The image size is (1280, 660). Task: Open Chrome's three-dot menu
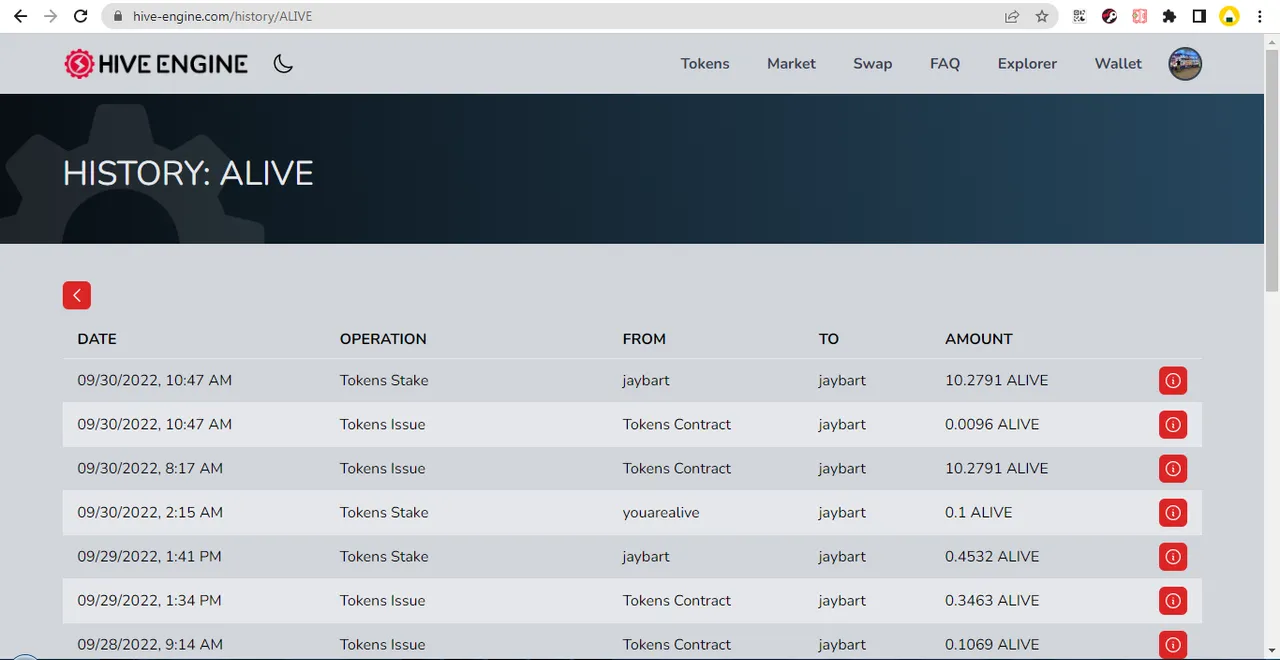point(1260,16)
